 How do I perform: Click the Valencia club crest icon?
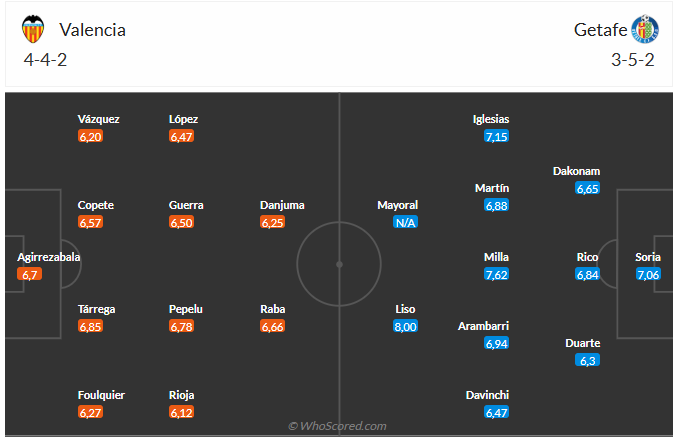coord(33,29)
